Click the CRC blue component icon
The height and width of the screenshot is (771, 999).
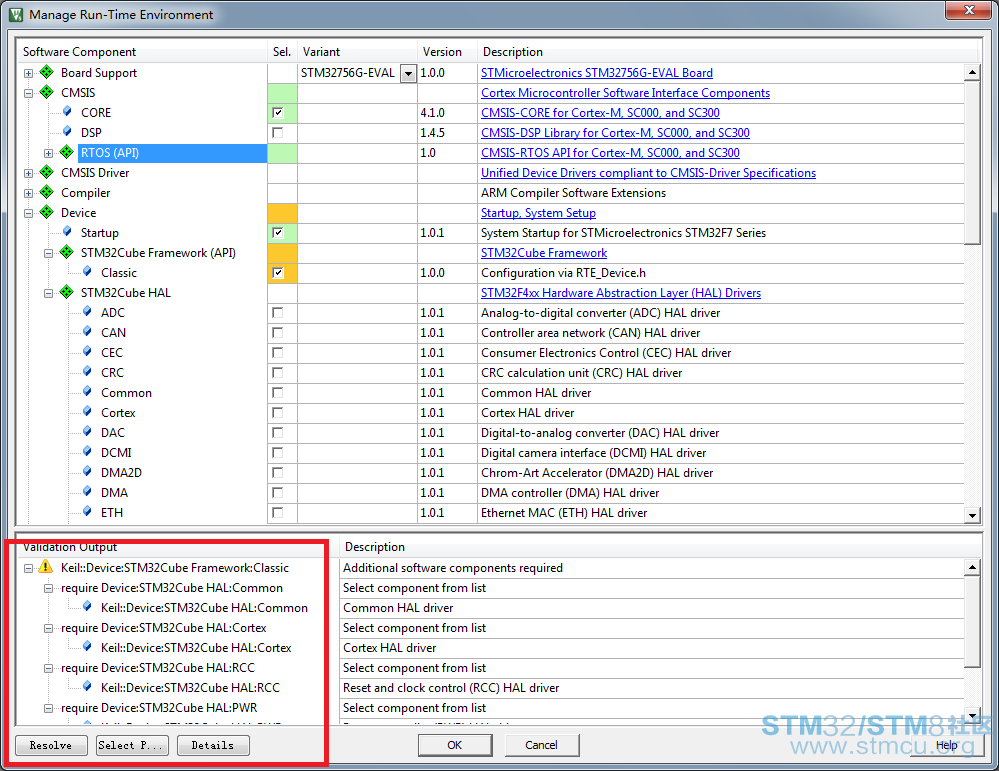[87, 371]
